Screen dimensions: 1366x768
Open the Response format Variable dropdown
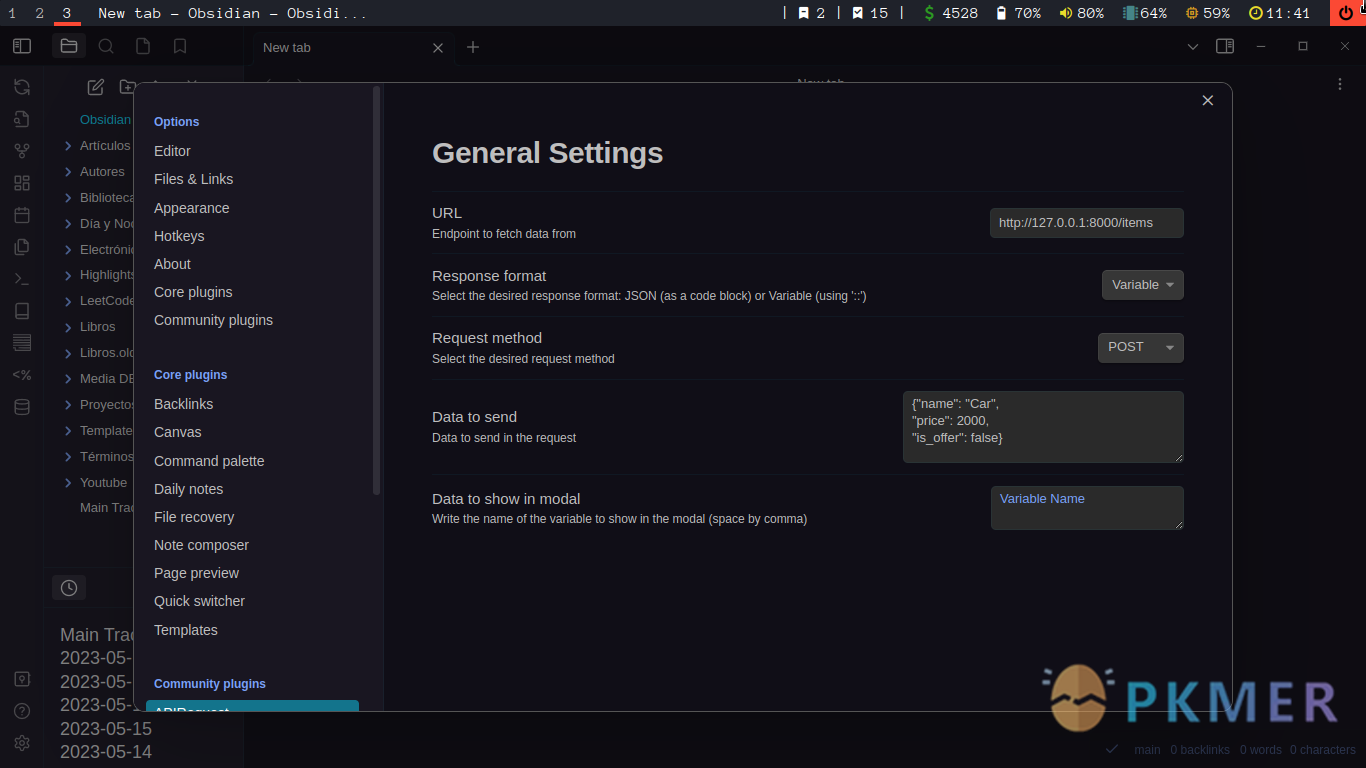[x=1143, y=285]
